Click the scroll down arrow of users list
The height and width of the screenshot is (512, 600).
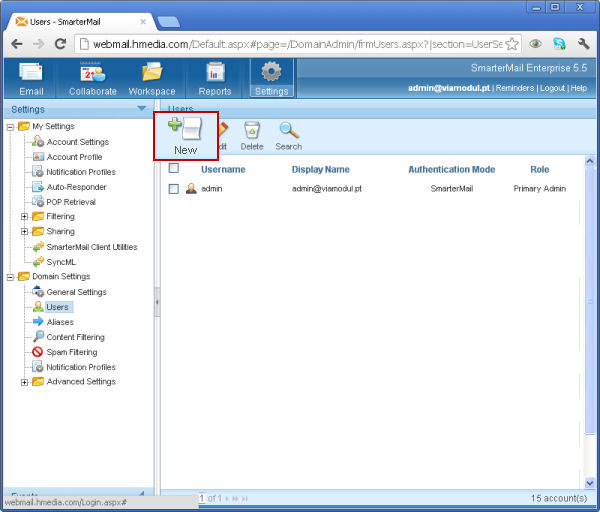(x=590, y=483)
